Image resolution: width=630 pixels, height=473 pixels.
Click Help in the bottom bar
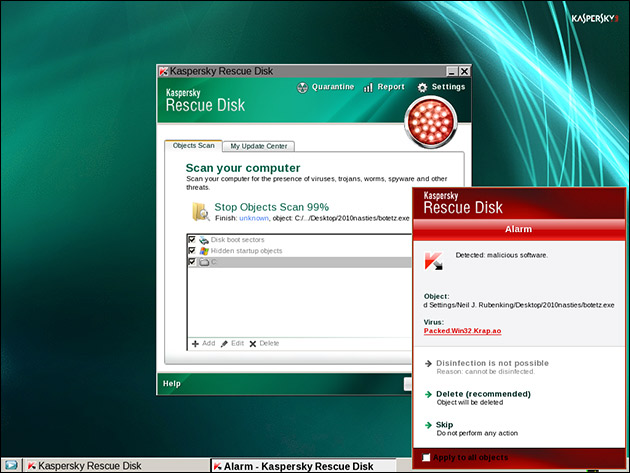(172, 384)
